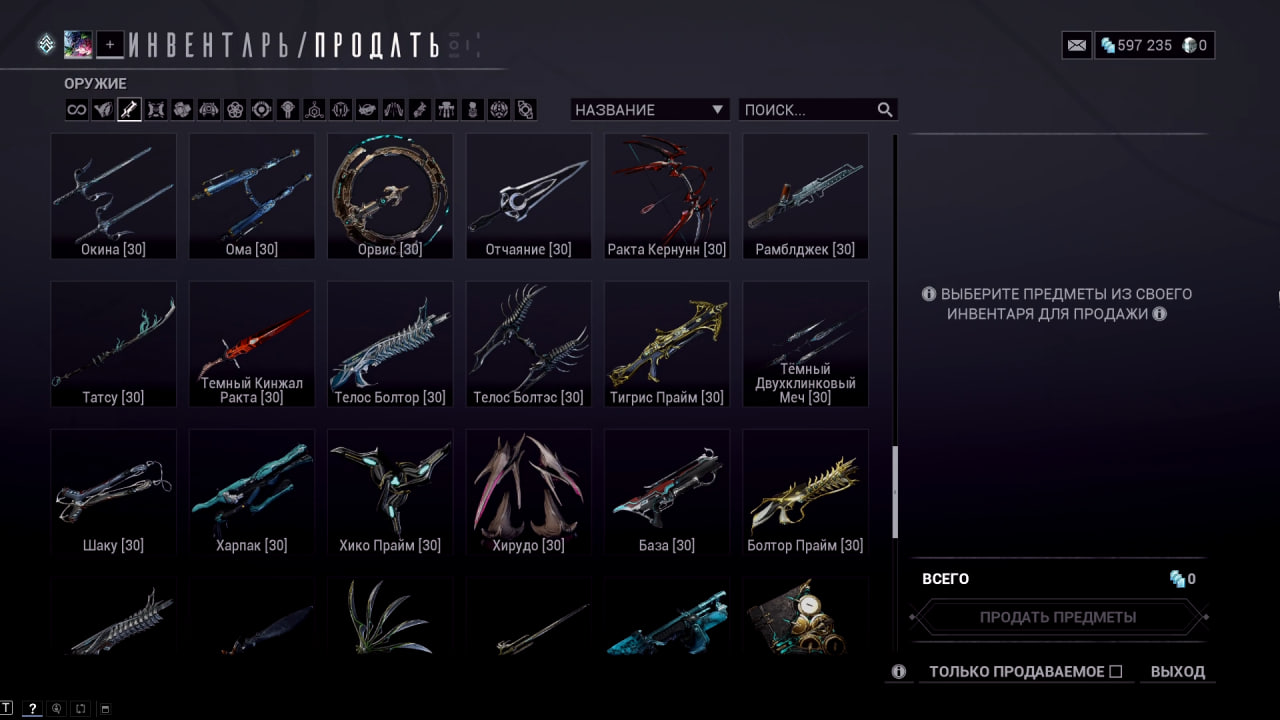This screenshot has width=1280, height=720.
Task: Toggle the ТОЛЬКО ПРОДАВАЕМОЕ checkbox
Action: (x=1116, y=672)
